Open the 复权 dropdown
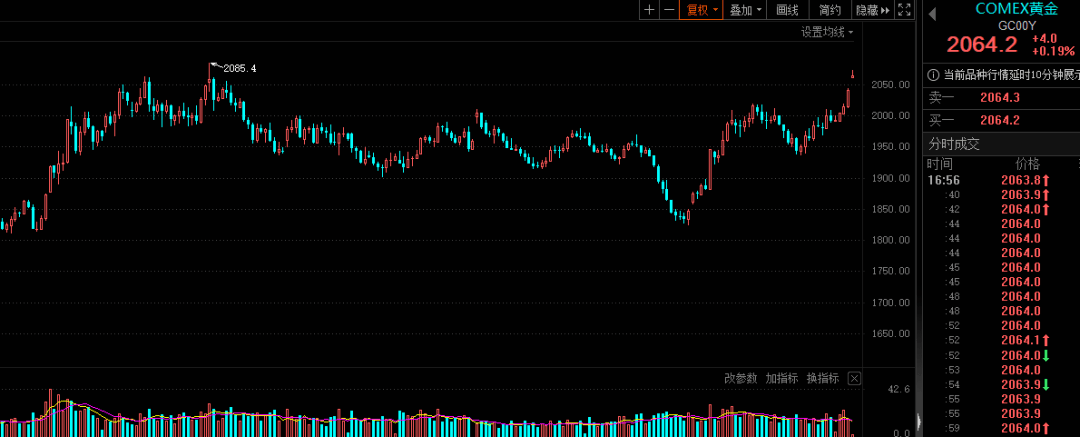The image size is (1080, 437). pyautogui.click(x=701, y=10)
